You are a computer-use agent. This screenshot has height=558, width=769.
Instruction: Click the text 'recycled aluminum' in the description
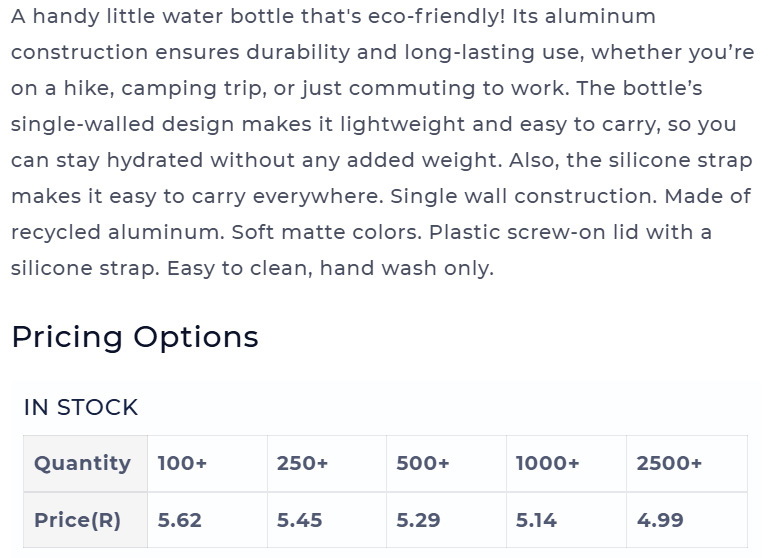(116, 233)
